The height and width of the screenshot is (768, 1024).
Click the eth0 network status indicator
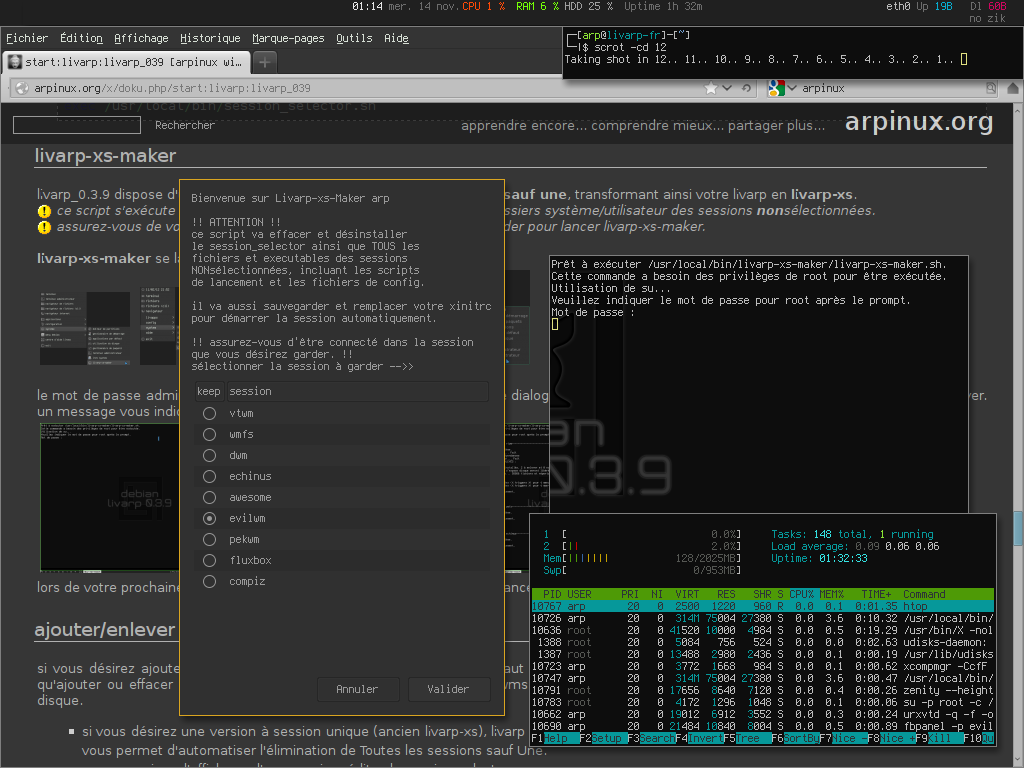point(919,7)
